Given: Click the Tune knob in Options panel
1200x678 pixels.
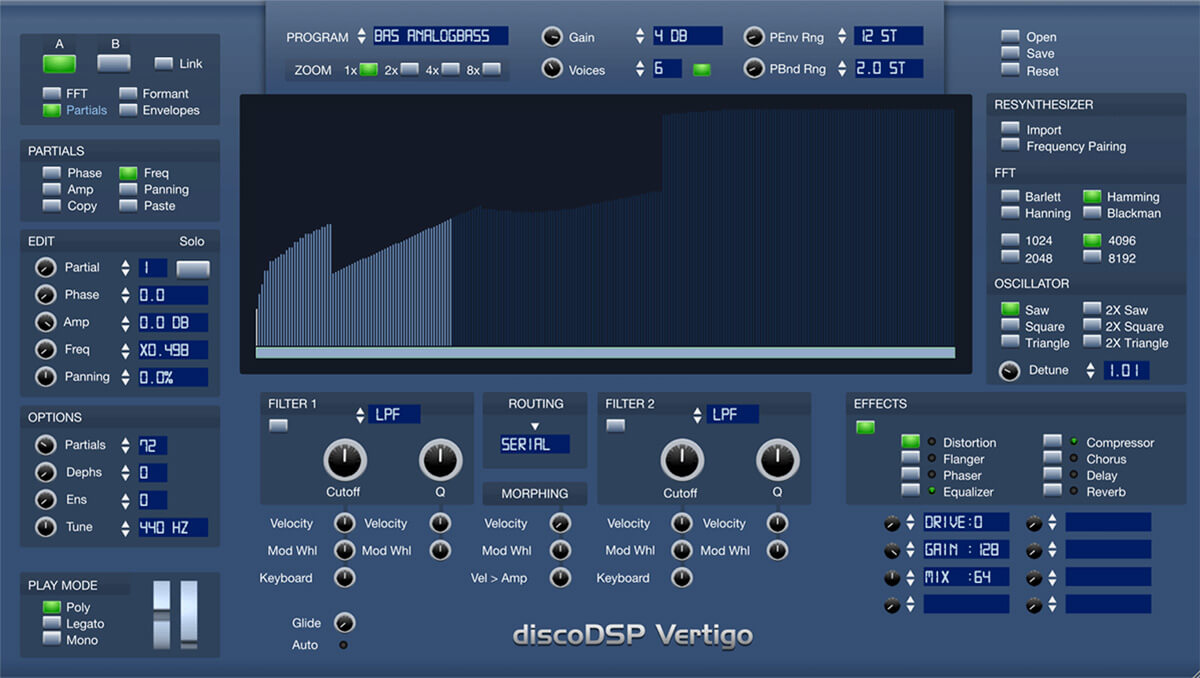Looking at the screenshot, I should (x=45, y=526).
